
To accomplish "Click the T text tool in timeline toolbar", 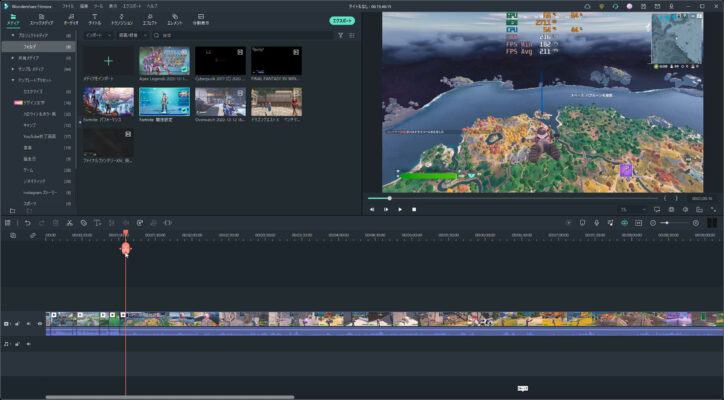I will [x=97, y=223].
